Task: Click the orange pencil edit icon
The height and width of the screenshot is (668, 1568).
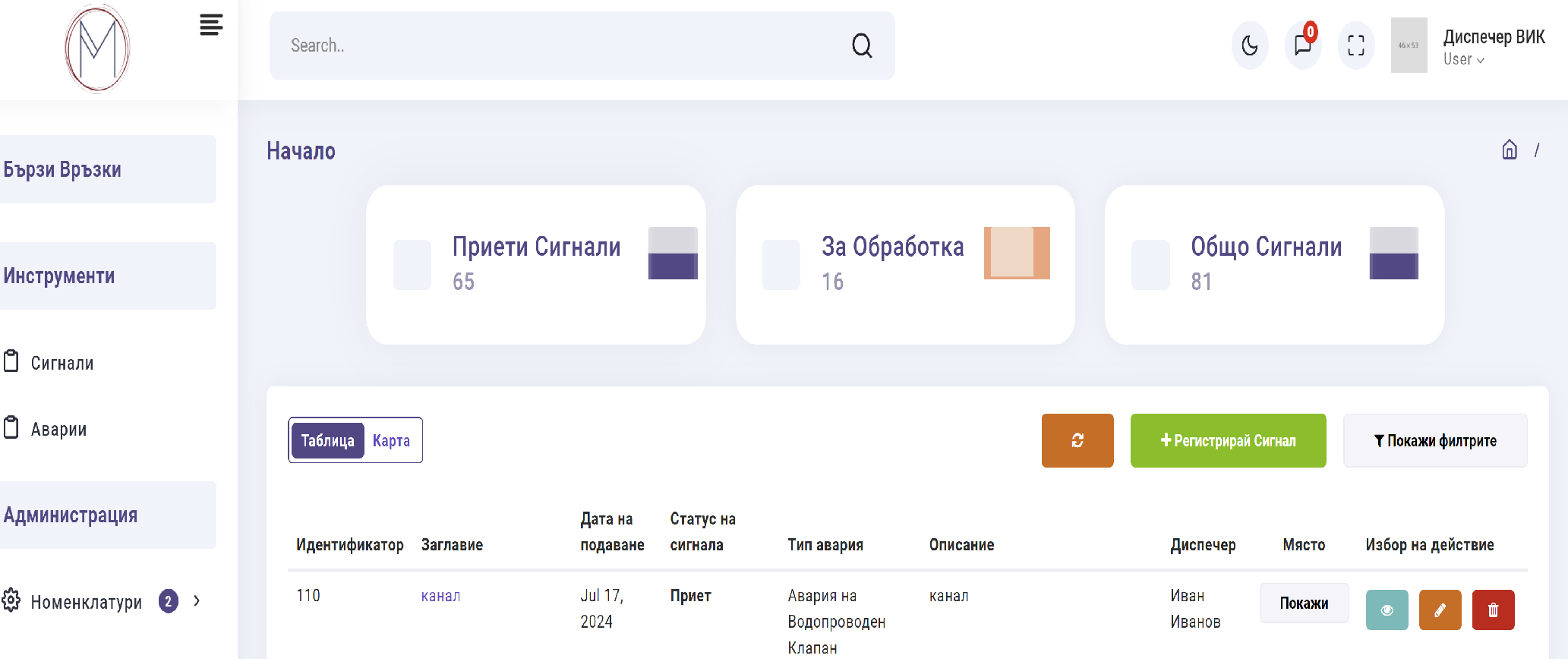Action: click(1440, 610)
